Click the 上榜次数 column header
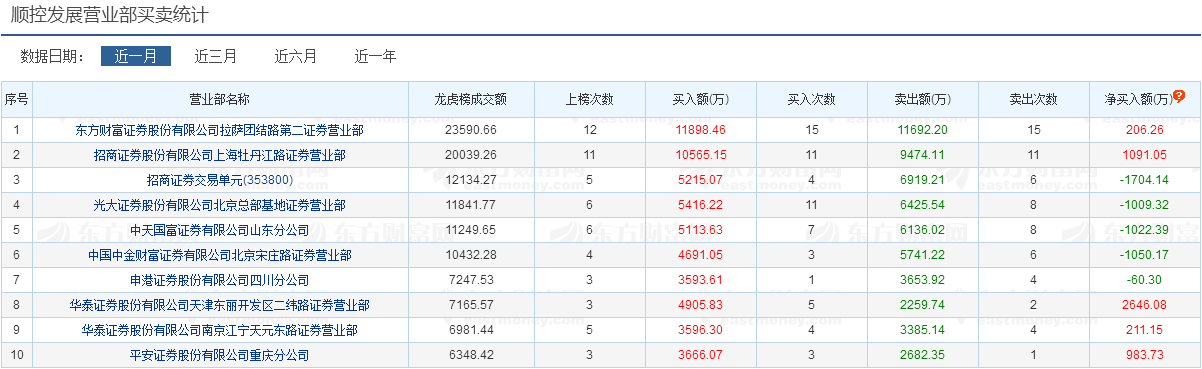The width and height of the screenshot is (1202, 369). click(x=590, y=99)
